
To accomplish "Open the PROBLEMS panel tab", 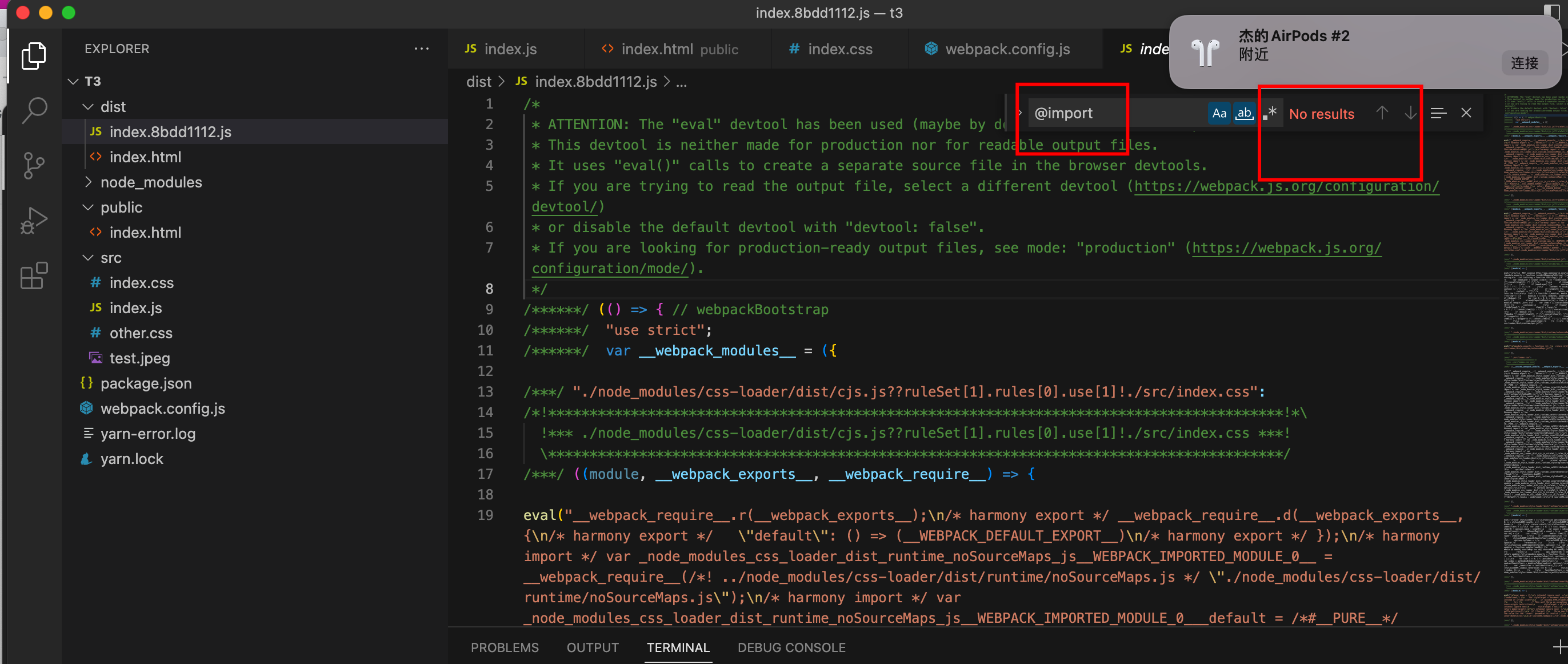I will click(x=505, y=647).
